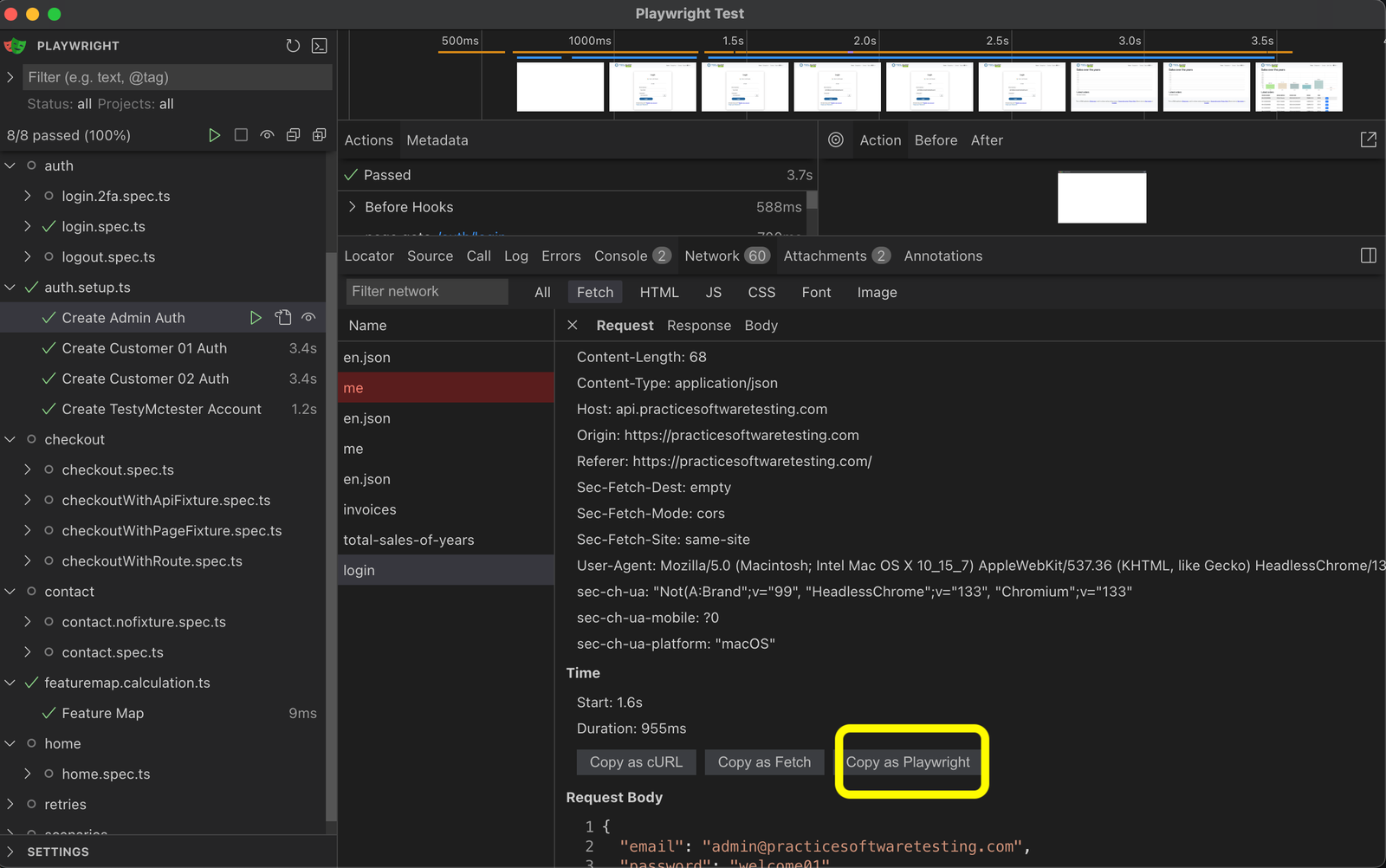Collapse the auth test group
This screenshot has height=868, width=1386.
click(10, 165)
